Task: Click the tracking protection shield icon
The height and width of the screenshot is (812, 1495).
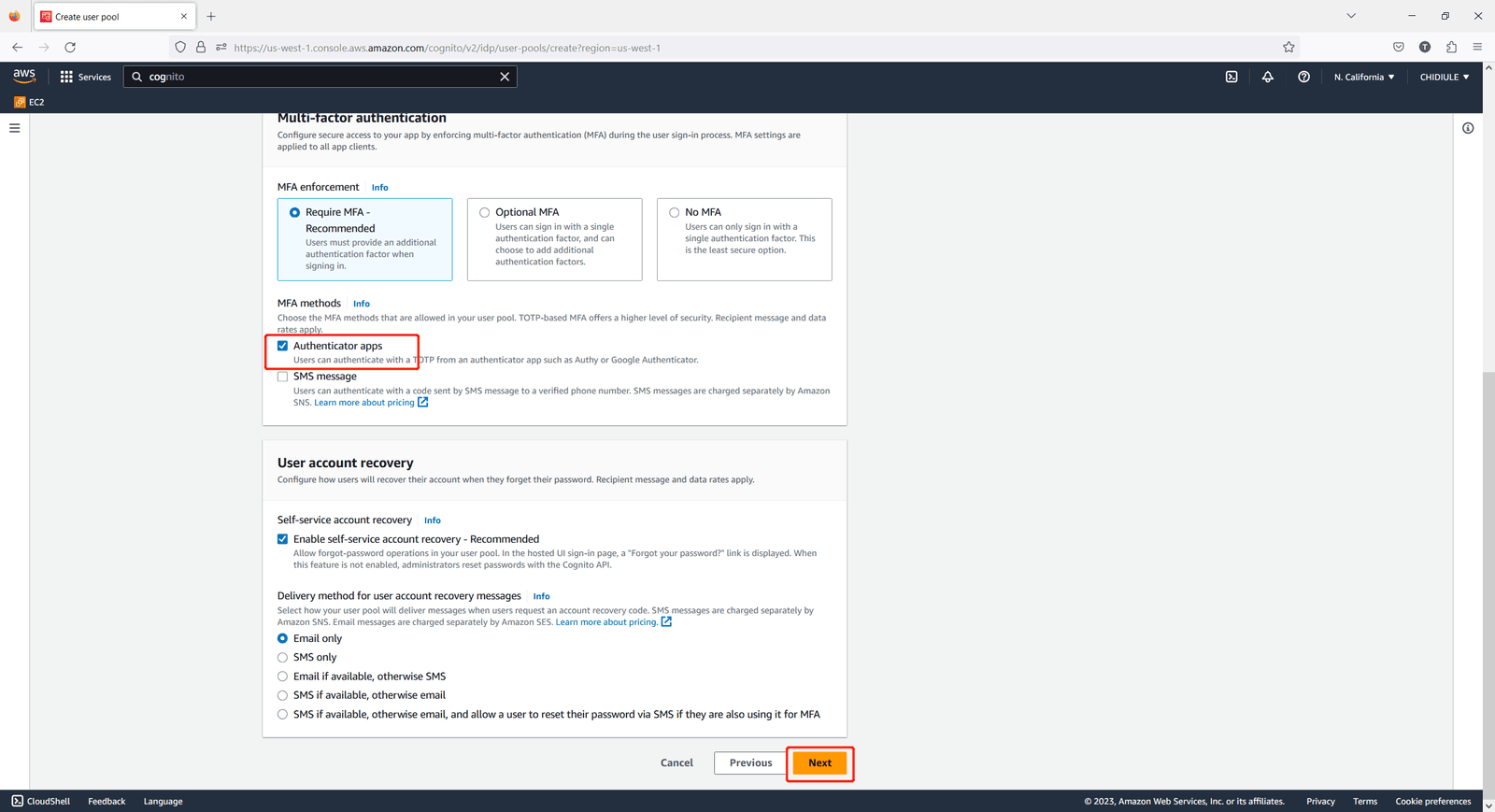Action: coord(180,47)
